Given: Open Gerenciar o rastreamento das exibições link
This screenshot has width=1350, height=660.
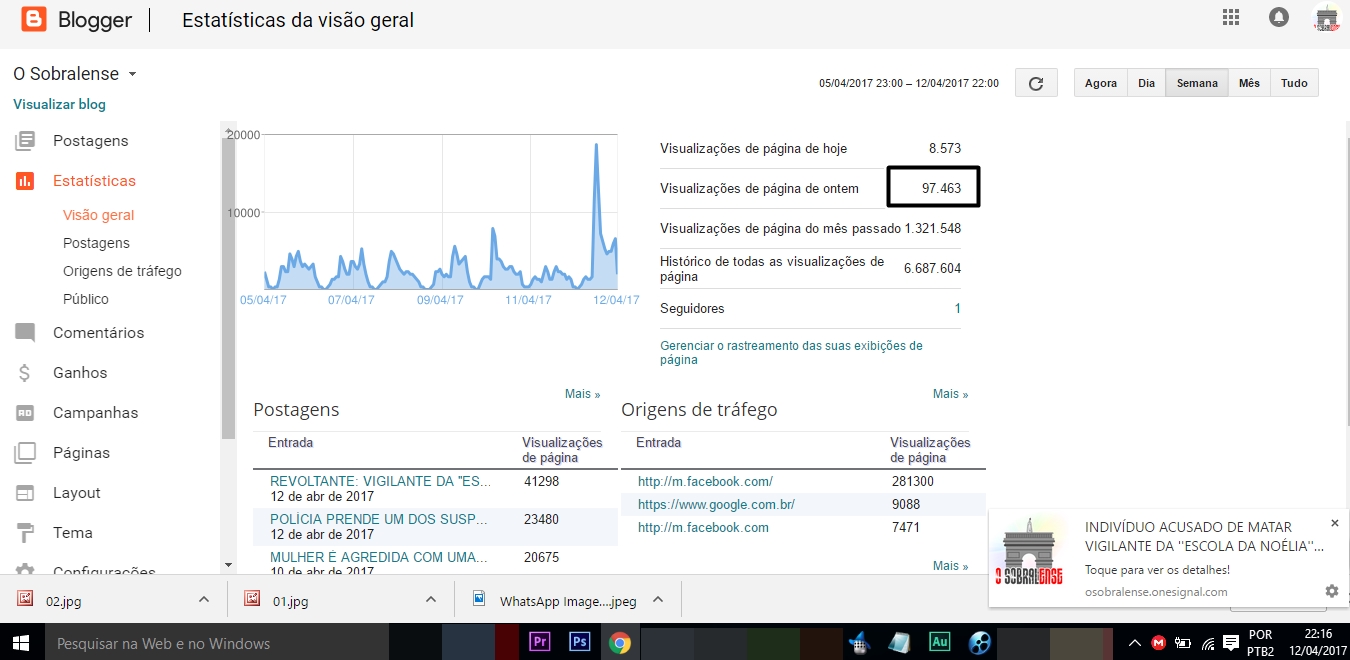Looking at the screenshot, I should (791, 352).
